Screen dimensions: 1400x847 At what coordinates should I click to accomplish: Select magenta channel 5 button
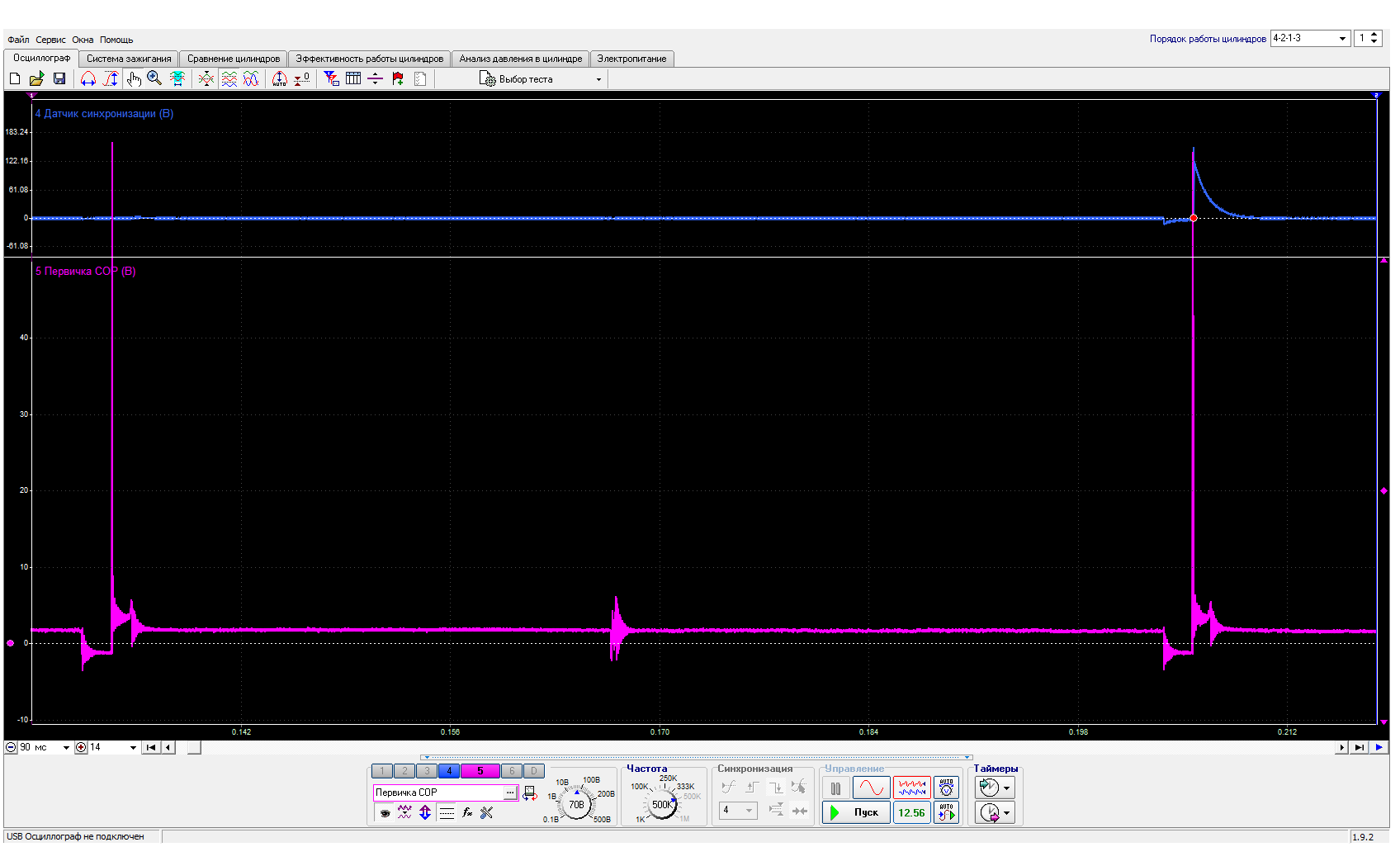click(480, 771)
